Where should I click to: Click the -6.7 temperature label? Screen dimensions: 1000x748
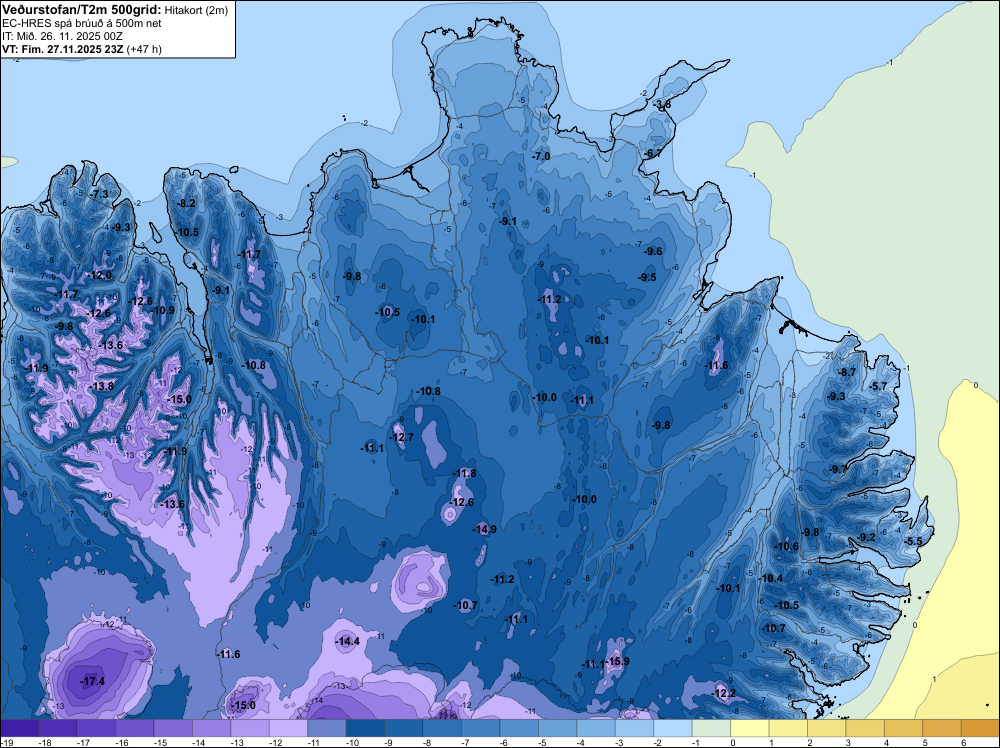(x=653, y=154)
